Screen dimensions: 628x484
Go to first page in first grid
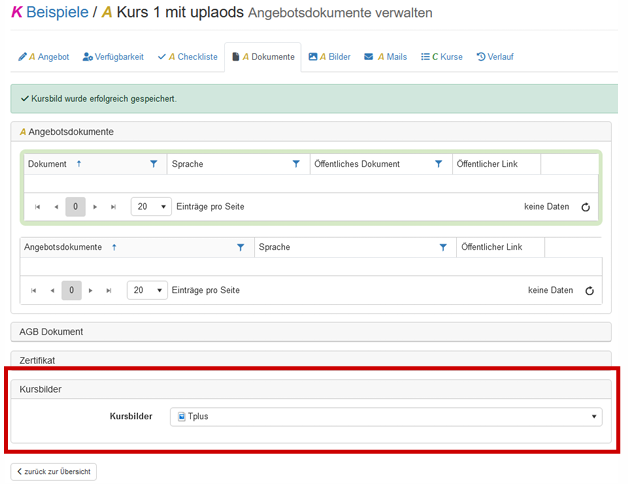[x=38, y=207]
